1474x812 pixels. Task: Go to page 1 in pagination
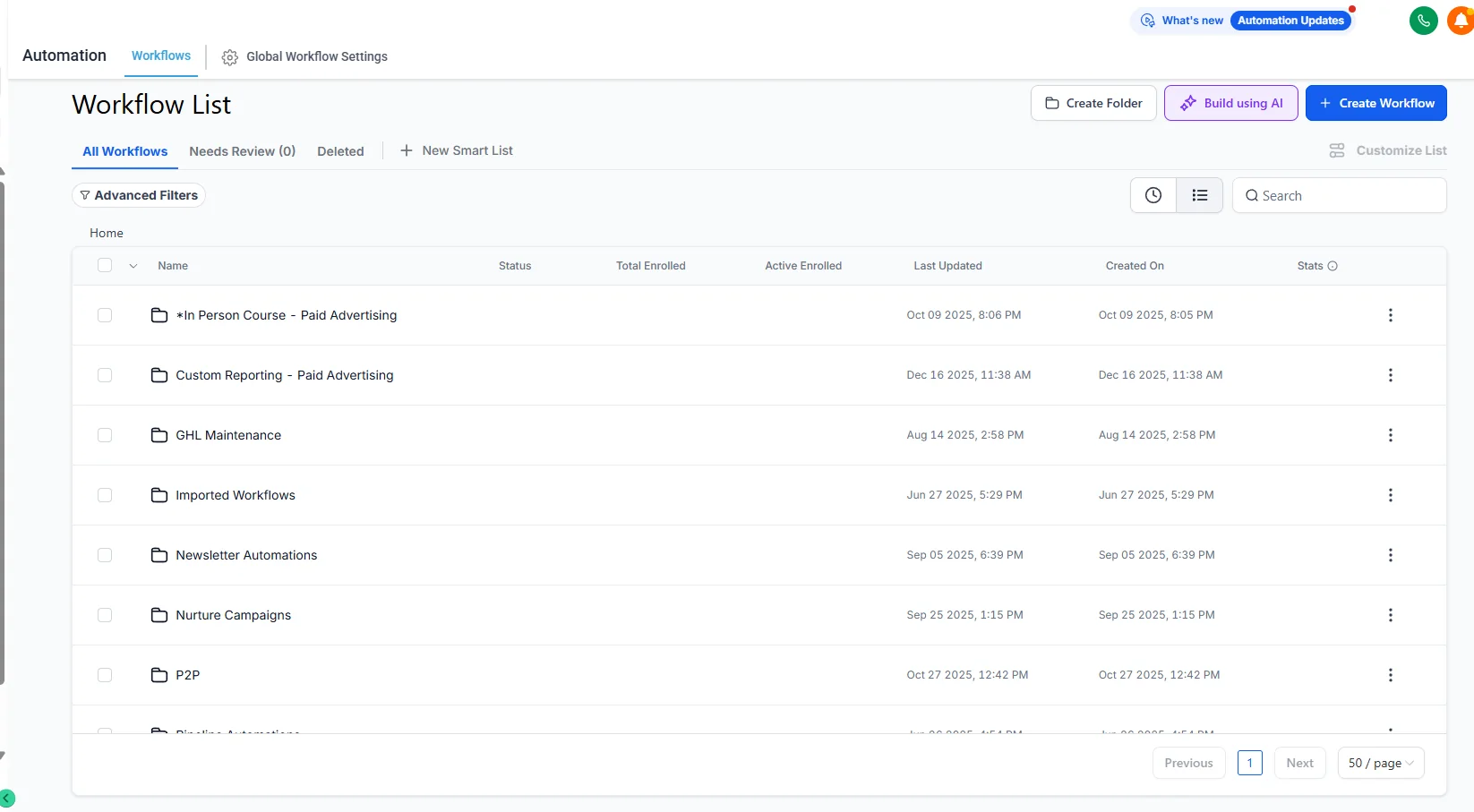pos(1250,763)
